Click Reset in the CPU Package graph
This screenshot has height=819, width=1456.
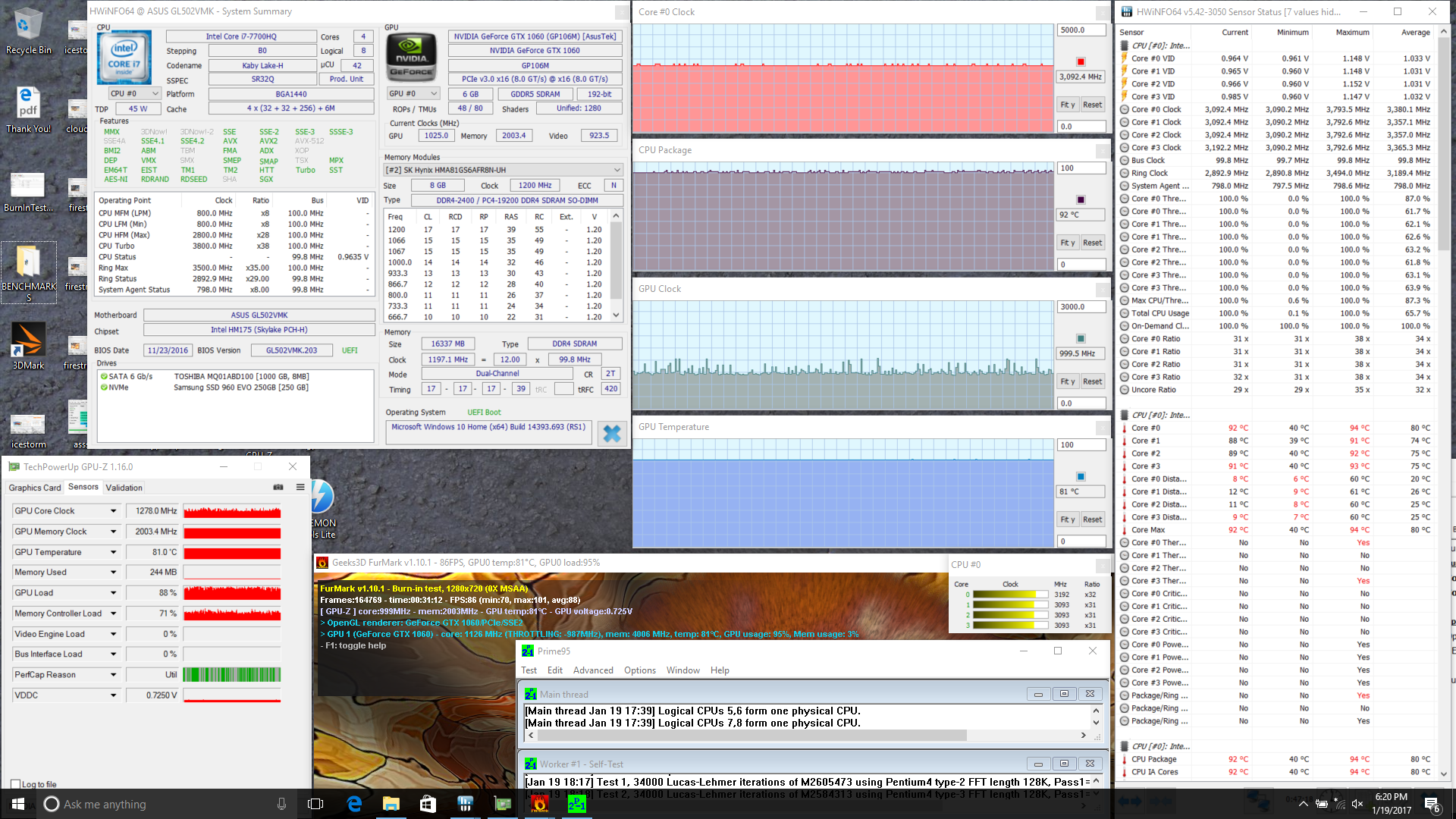click(1092, 243)
